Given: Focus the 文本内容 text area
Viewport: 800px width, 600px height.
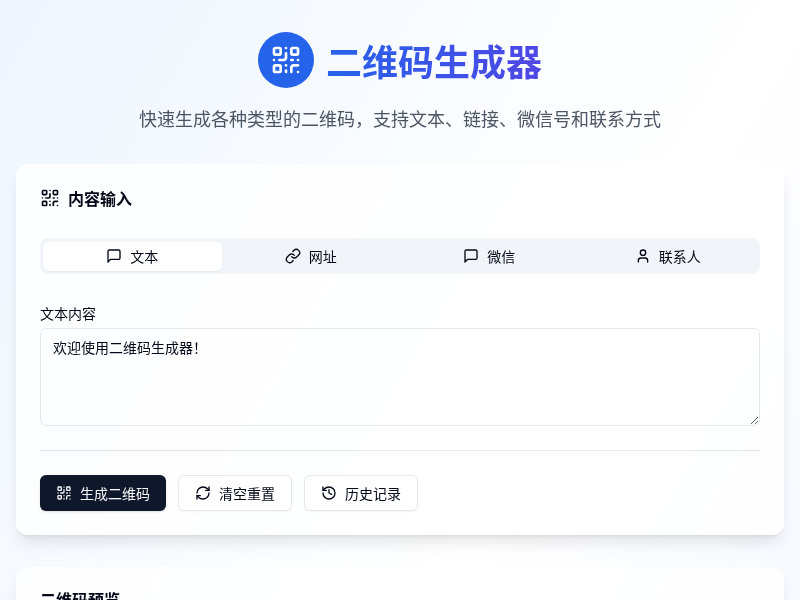Looking at the screenshot, I should (400, 377).
